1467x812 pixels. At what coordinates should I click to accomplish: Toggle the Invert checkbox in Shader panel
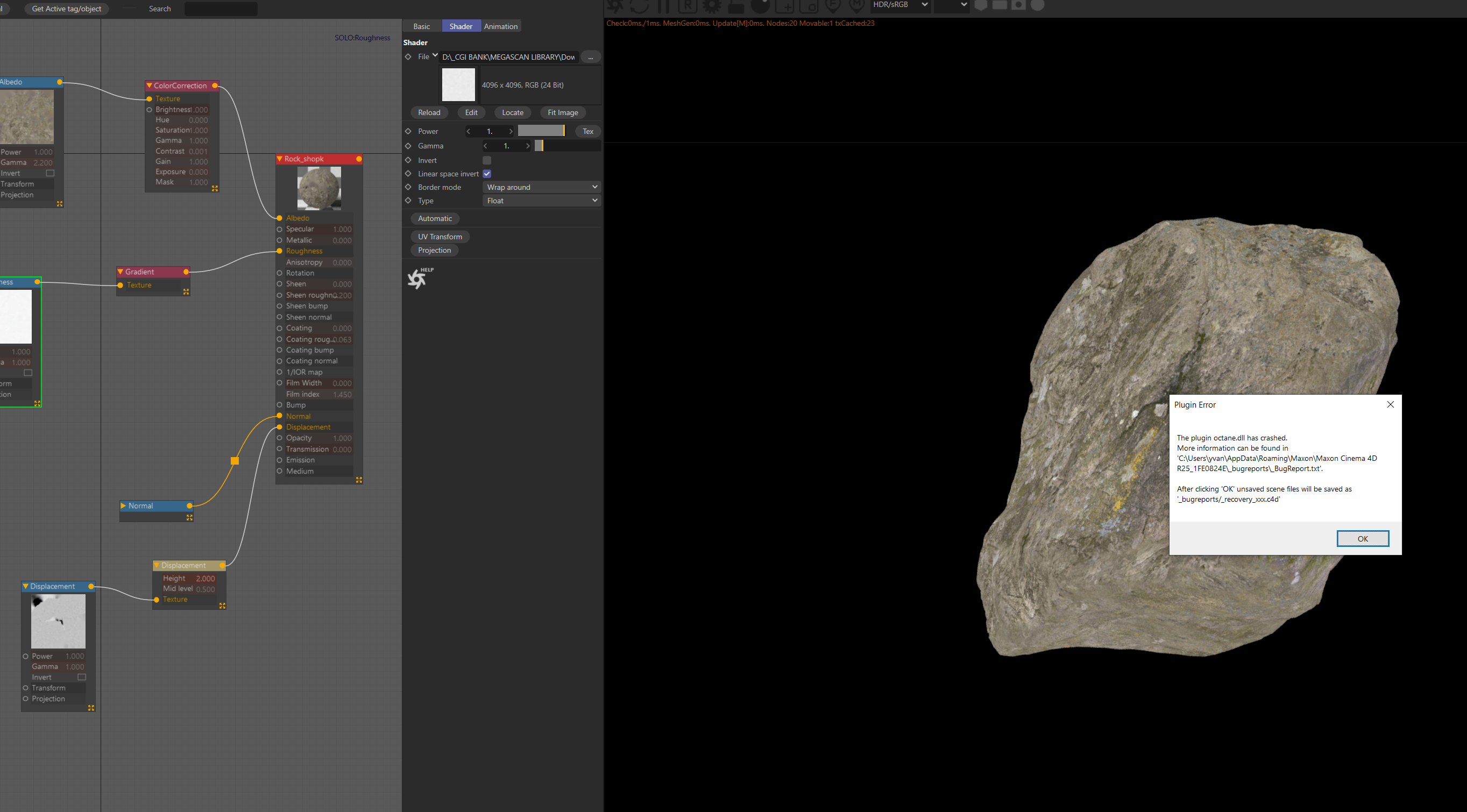click(x=487, y=161)
